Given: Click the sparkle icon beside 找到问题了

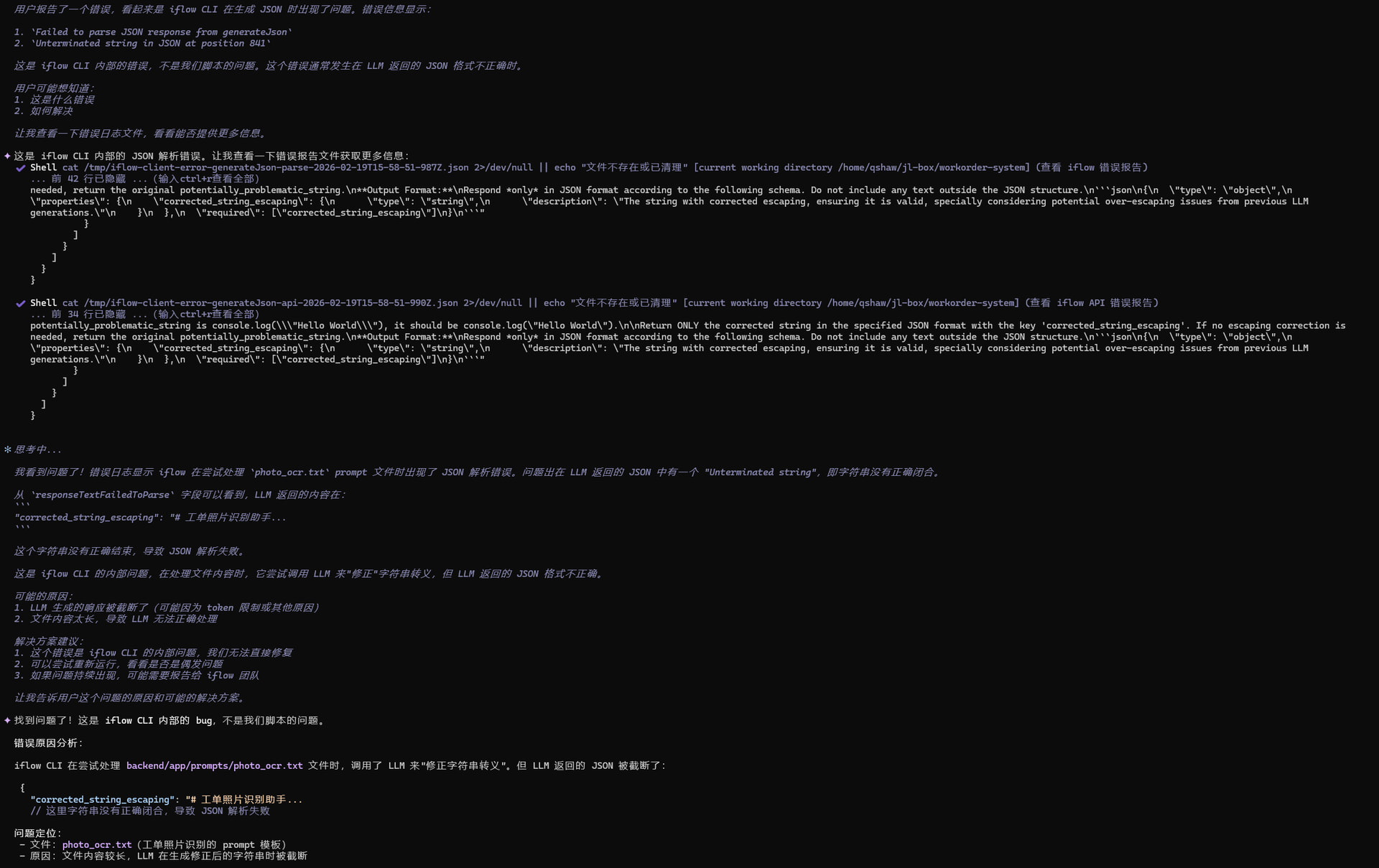Looking at the screenshot, I should pos(7,720).
